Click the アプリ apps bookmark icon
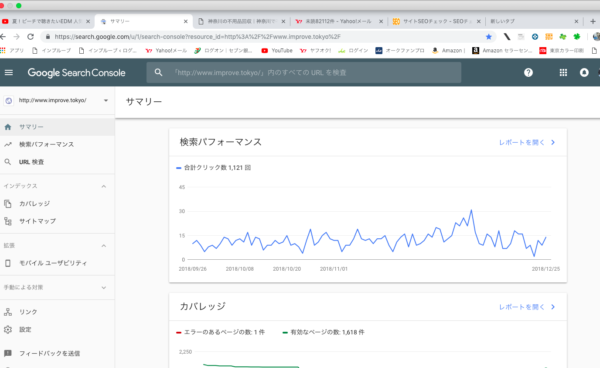Viewport: 600px width, 368px height. pyautogui.click(x=3, y=50)
